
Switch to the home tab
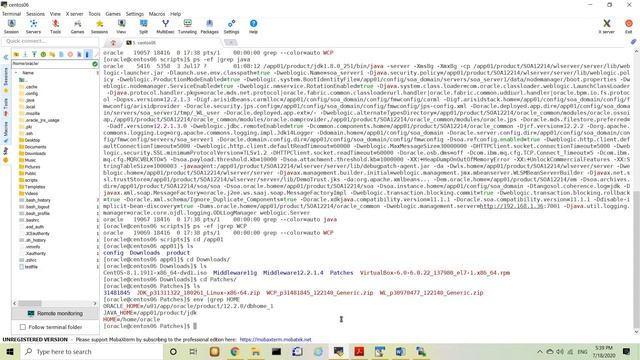[x=113, y=42]
